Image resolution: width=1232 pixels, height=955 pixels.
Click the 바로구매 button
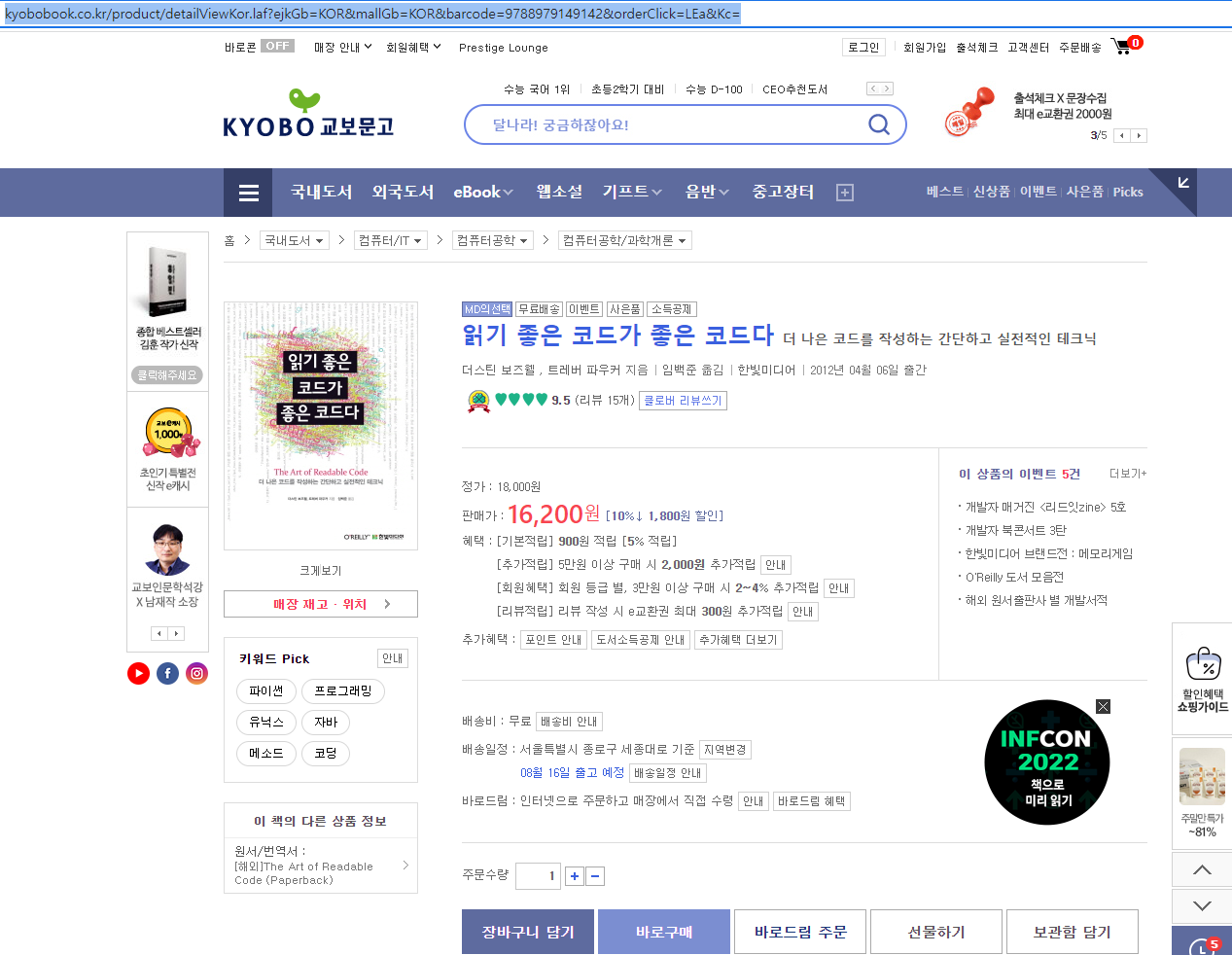pos(664,932)
